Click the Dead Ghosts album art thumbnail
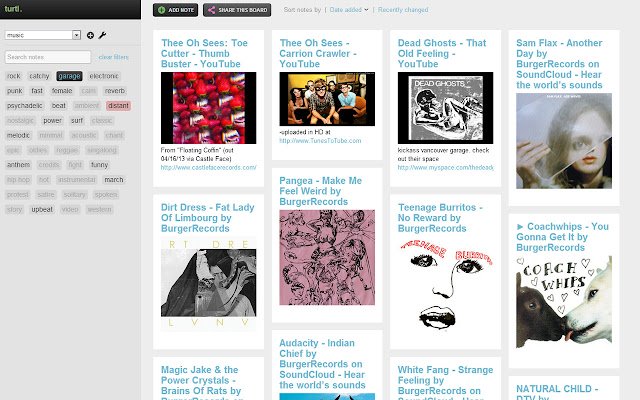640x400 pixels. [445, 108]
